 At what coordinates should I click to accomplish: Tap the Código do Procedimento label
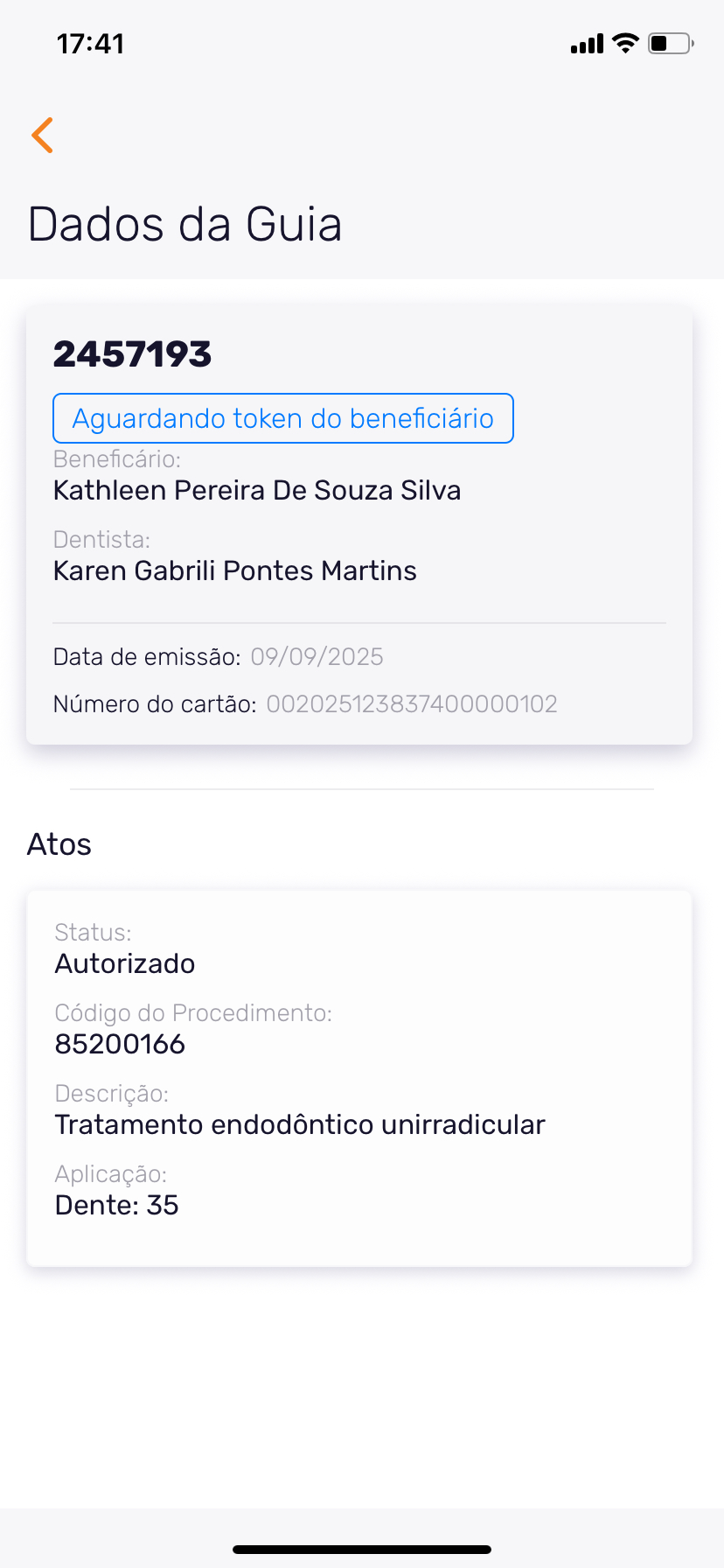pos(192,1013)
